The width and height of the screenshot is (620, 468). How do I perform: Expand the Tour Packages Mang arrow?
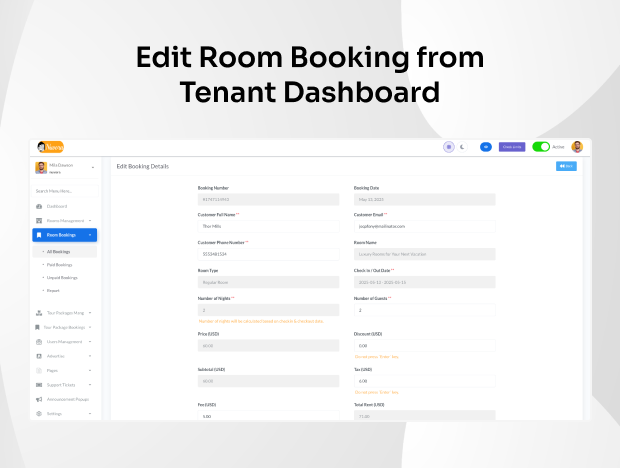(90, 313)
